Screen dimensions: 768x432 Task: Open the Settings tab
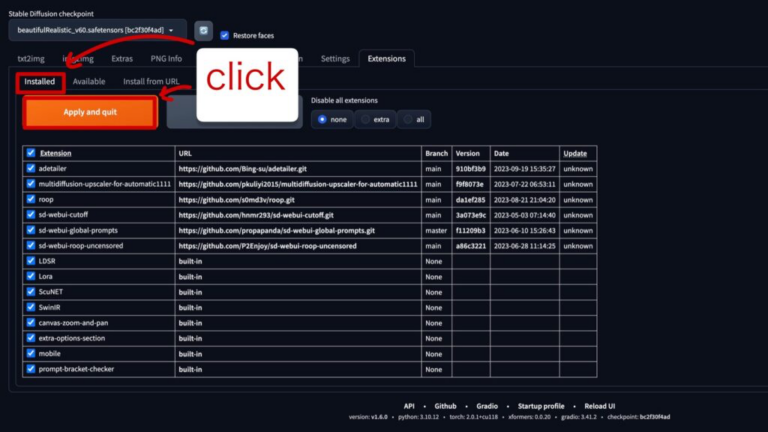335,59
